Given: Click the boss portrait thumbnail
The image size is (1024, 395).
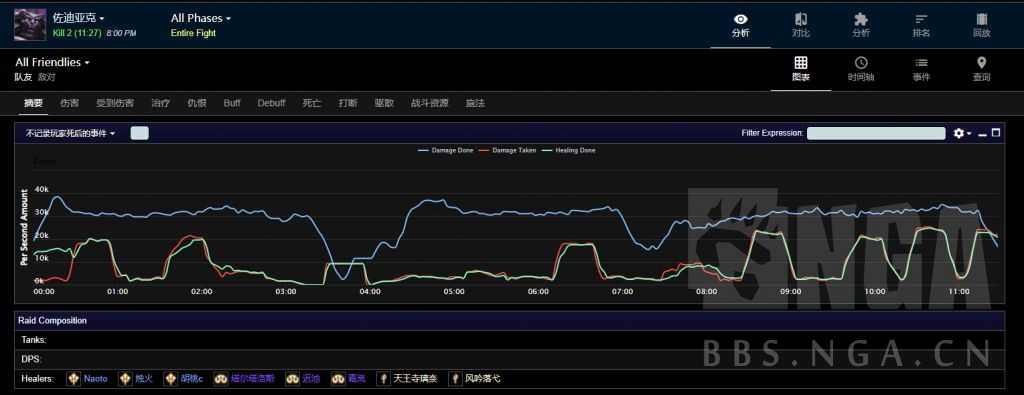Looking at the screenshot, I should coord(30,25).
